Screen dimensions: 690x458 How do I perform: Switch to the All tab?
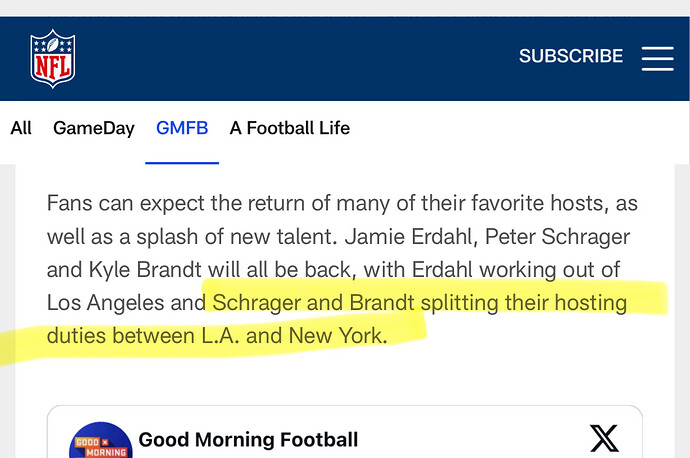coord(21,128)
